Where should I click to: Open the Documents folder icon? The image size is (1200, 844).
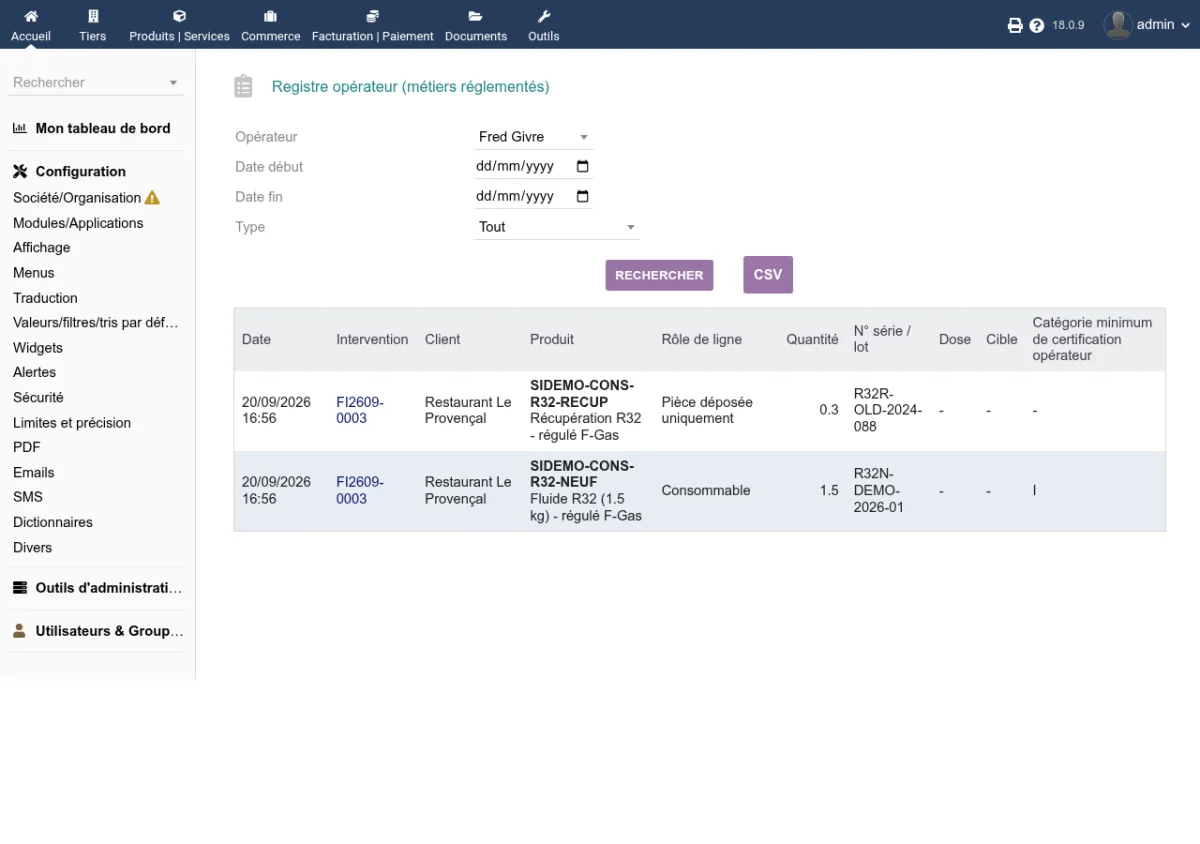(476, 16)
